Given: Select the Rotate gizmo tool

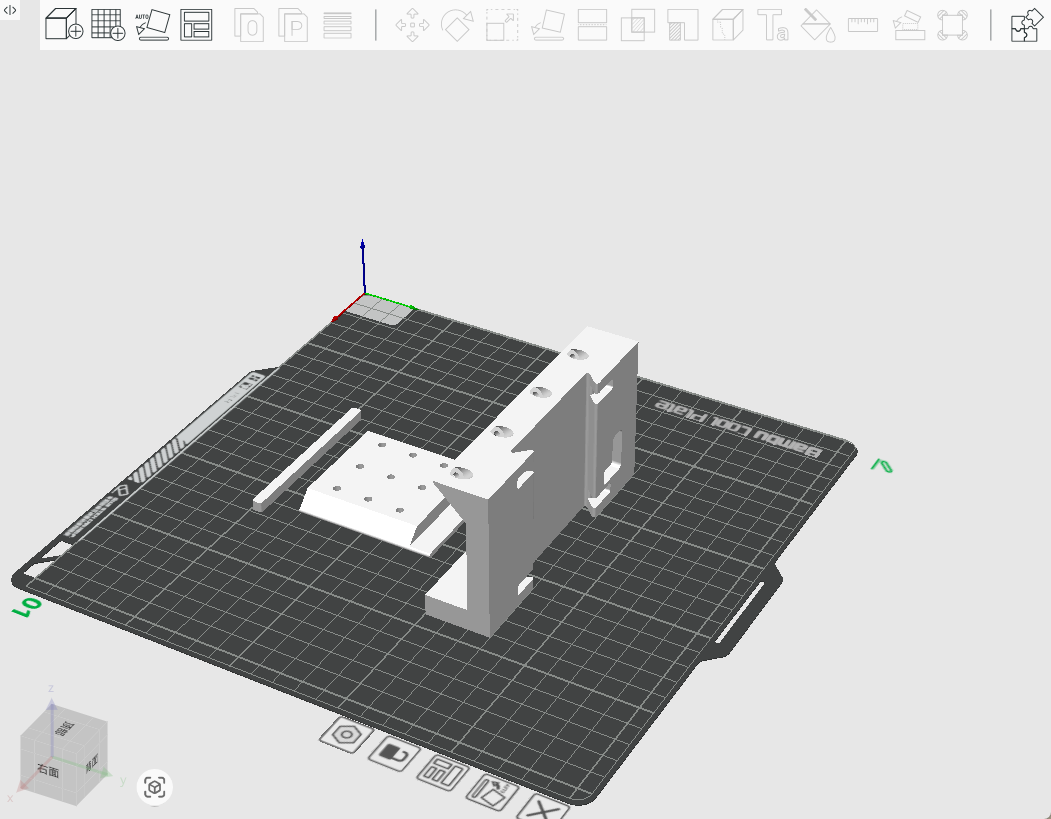Looking at the screenshot, I should click(x=457, y=25).
